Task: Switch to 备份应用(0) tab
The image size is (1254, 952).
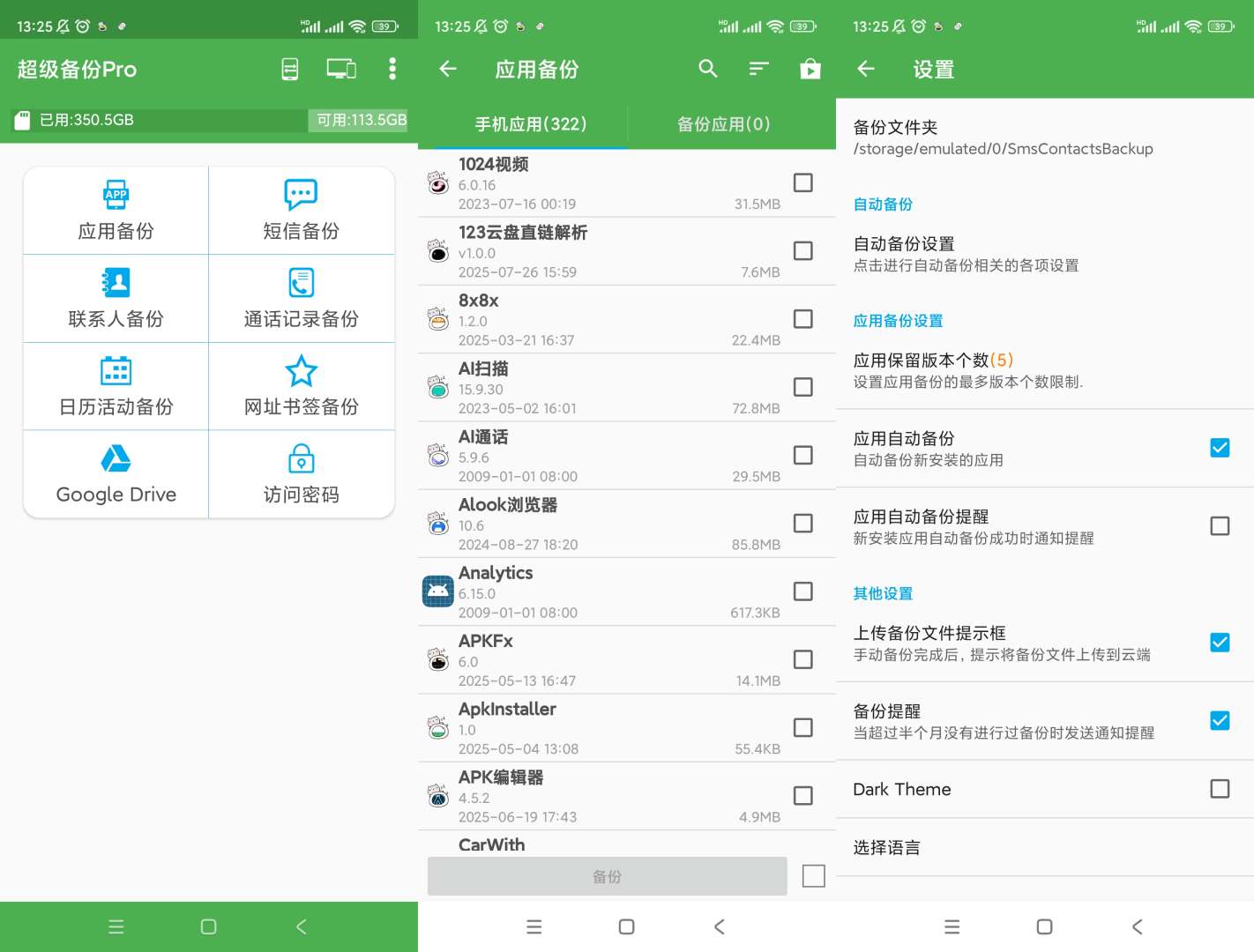Action: pyautogui.click(x=724, y=124)
